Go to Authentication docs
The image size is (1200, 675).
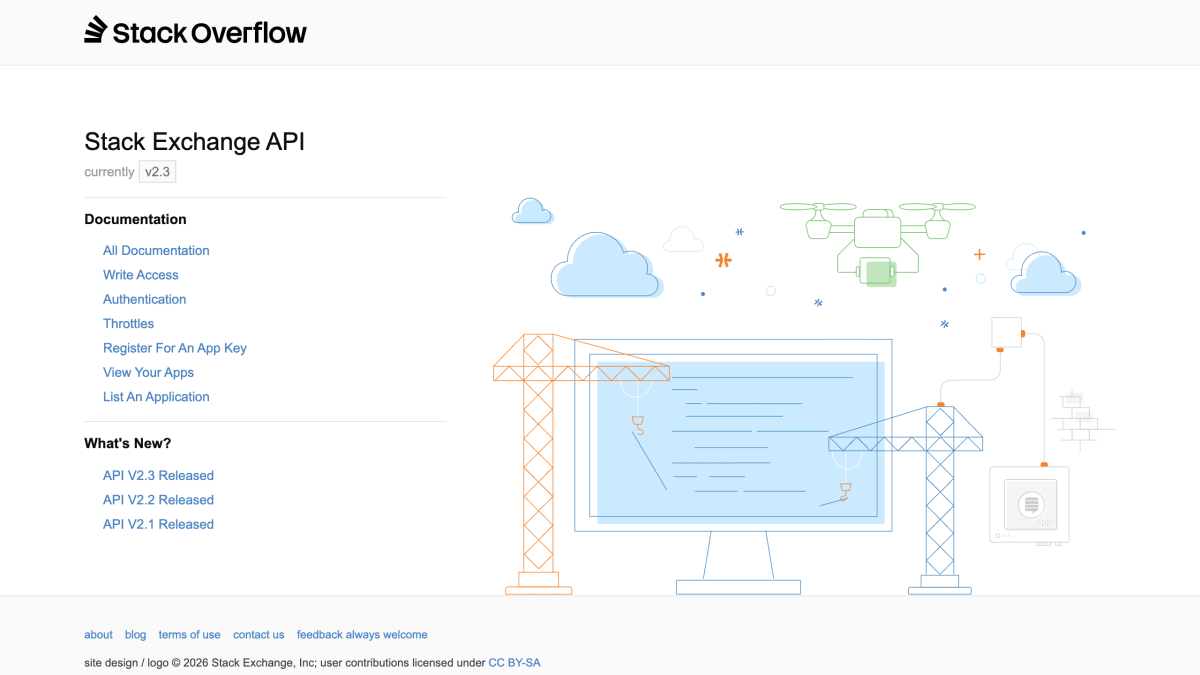pyautogui.click(x=144, y=299)
